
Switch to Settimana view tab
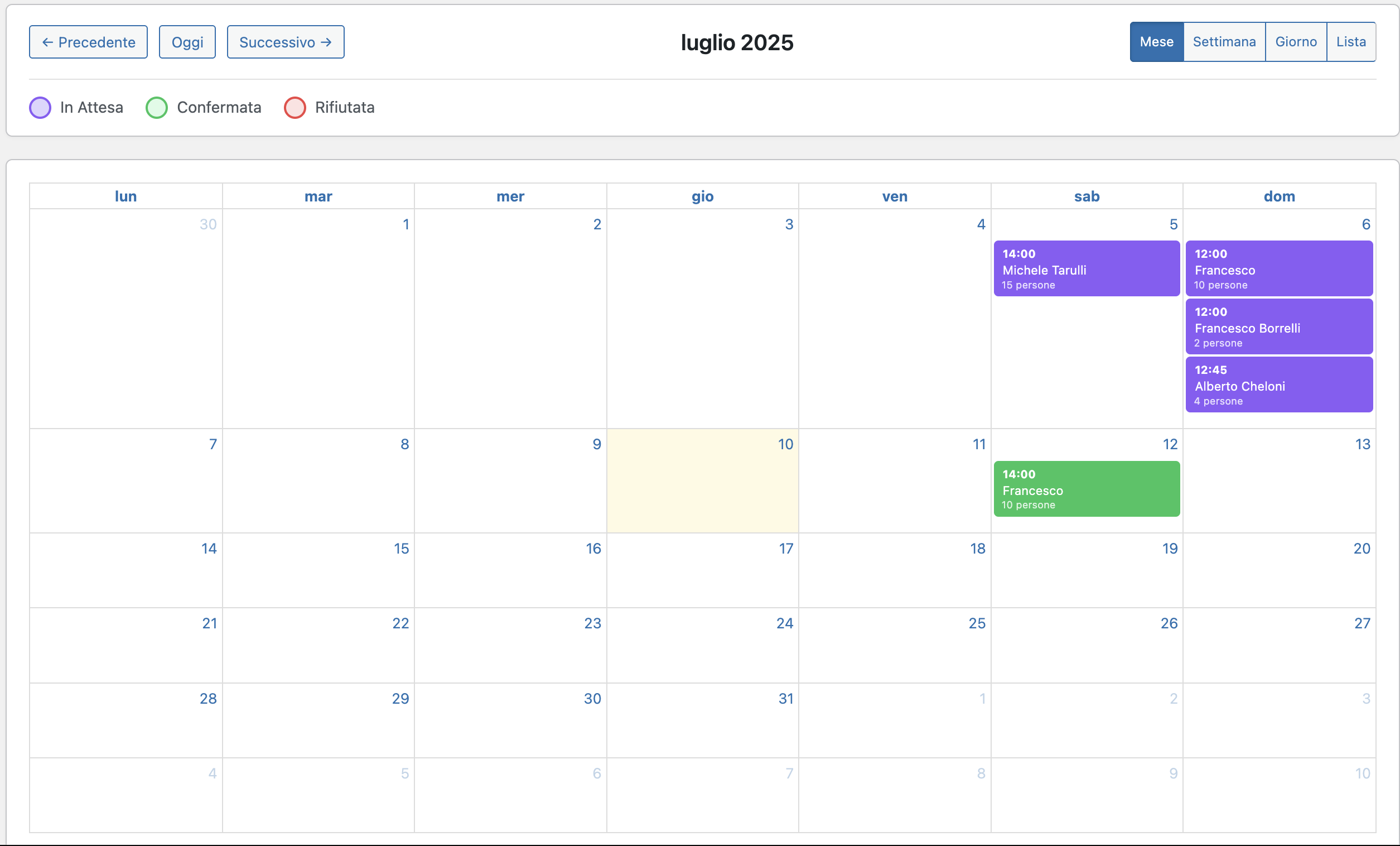point(1224,42)
